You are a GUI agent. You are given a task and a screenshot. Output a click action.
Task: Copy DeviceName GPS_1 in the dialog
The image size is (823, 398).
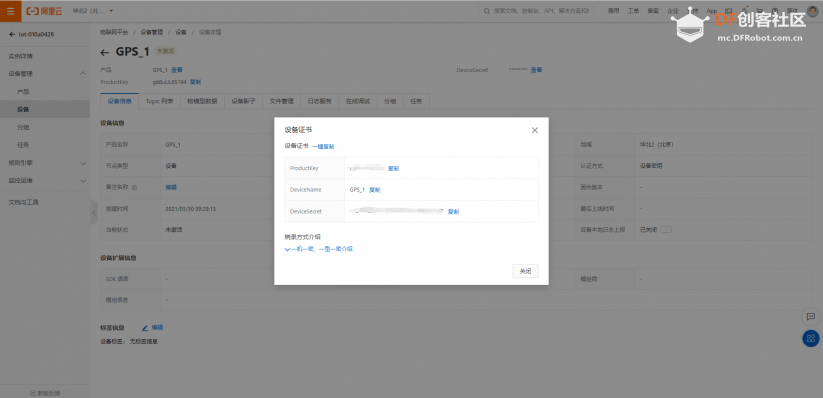click(375, 190)
